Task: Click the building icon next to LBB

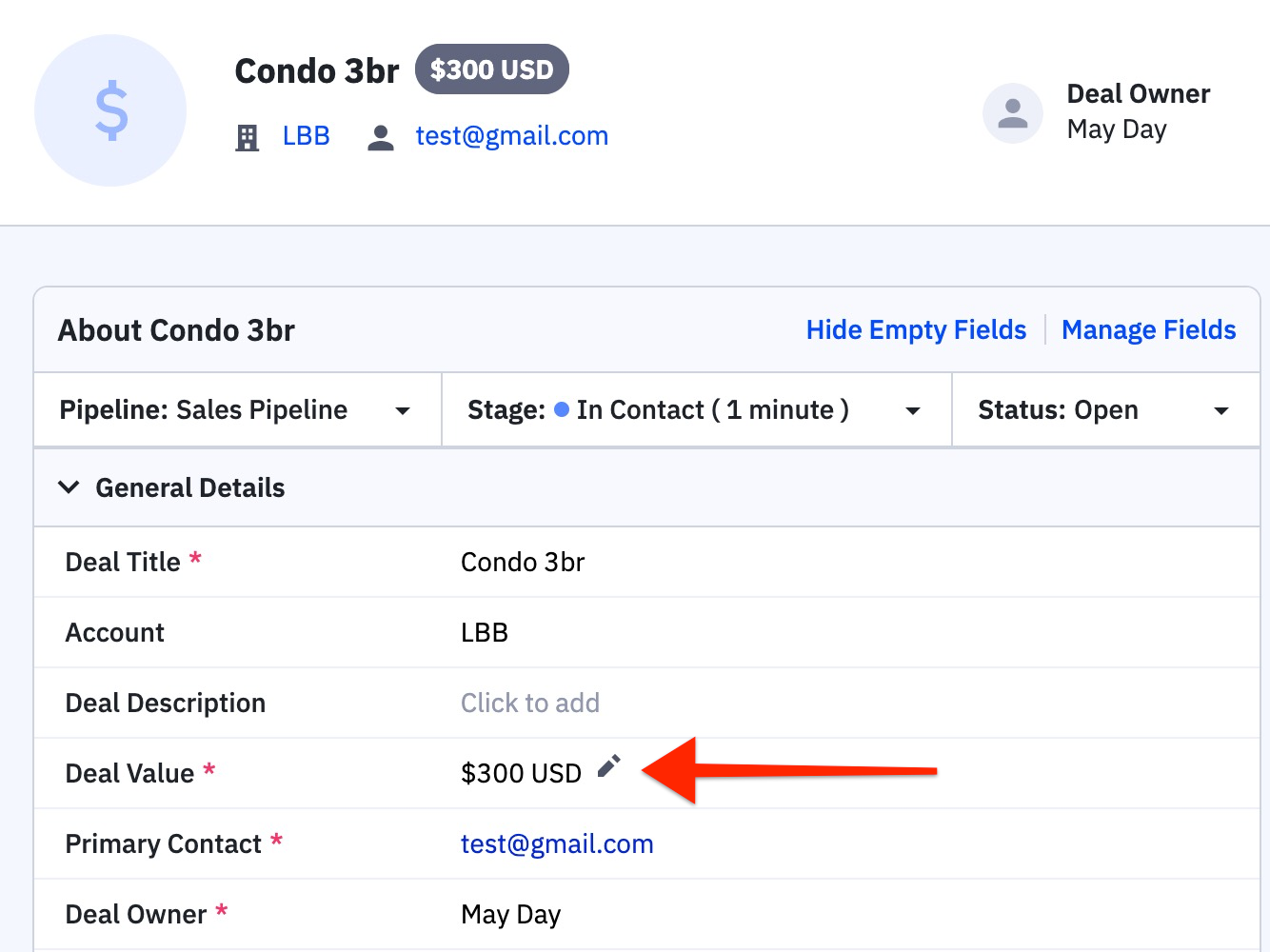Action: pos(248,138)
